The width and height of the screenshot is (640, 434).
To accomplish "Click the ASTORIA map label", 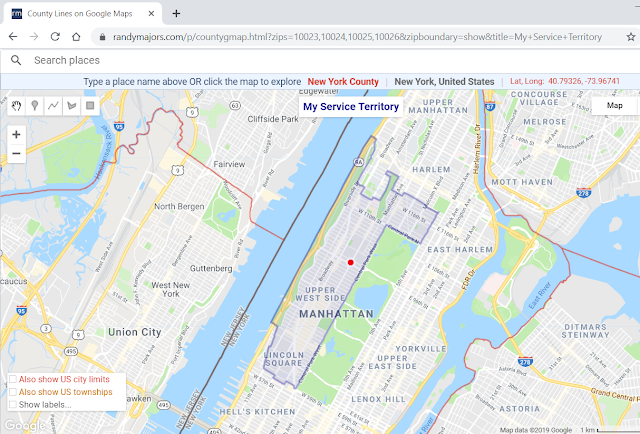I will tap(520, 409).
